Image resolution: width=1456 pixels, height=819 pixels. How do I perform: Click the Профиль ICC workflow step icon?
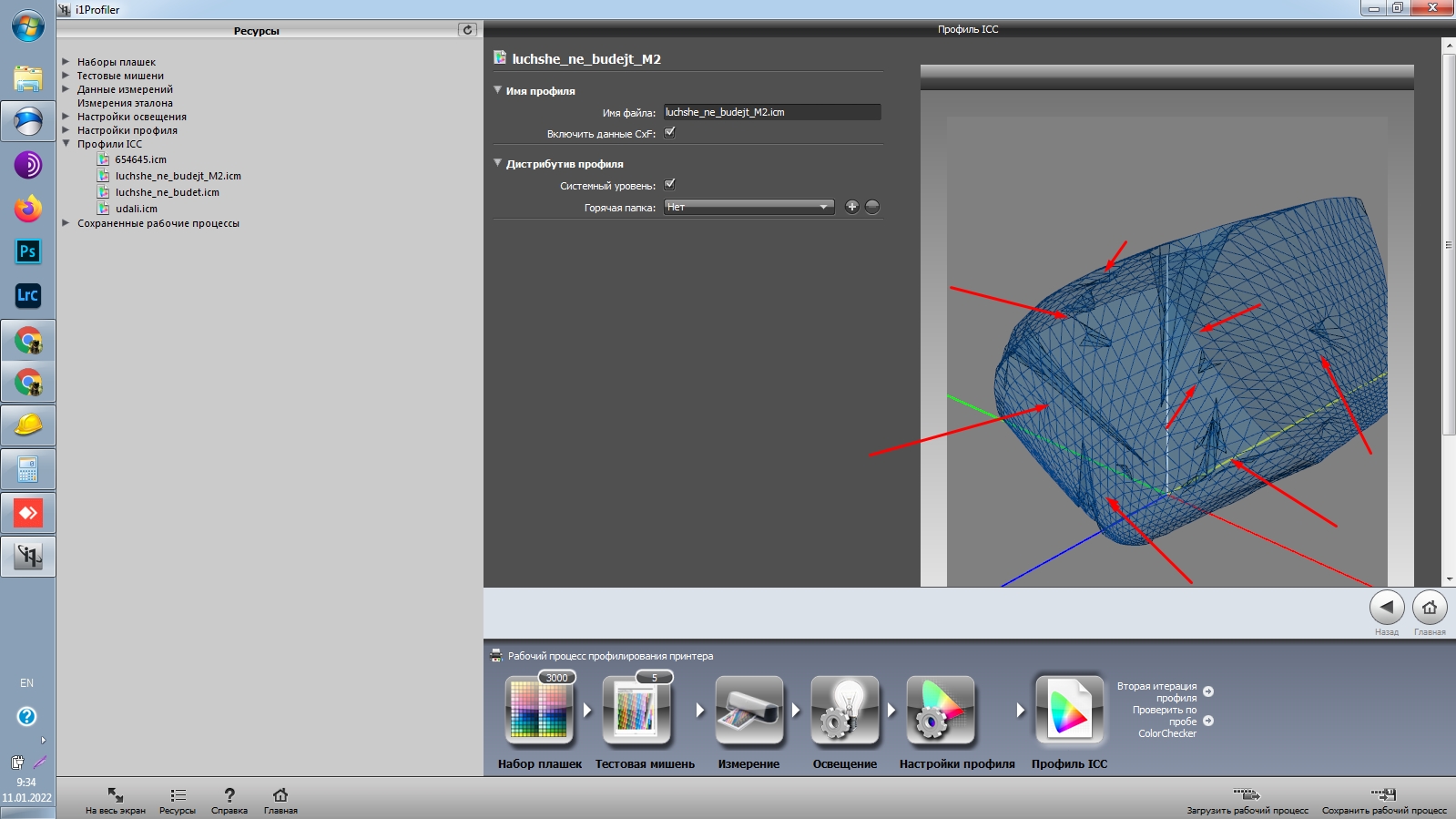point(1069,711)
